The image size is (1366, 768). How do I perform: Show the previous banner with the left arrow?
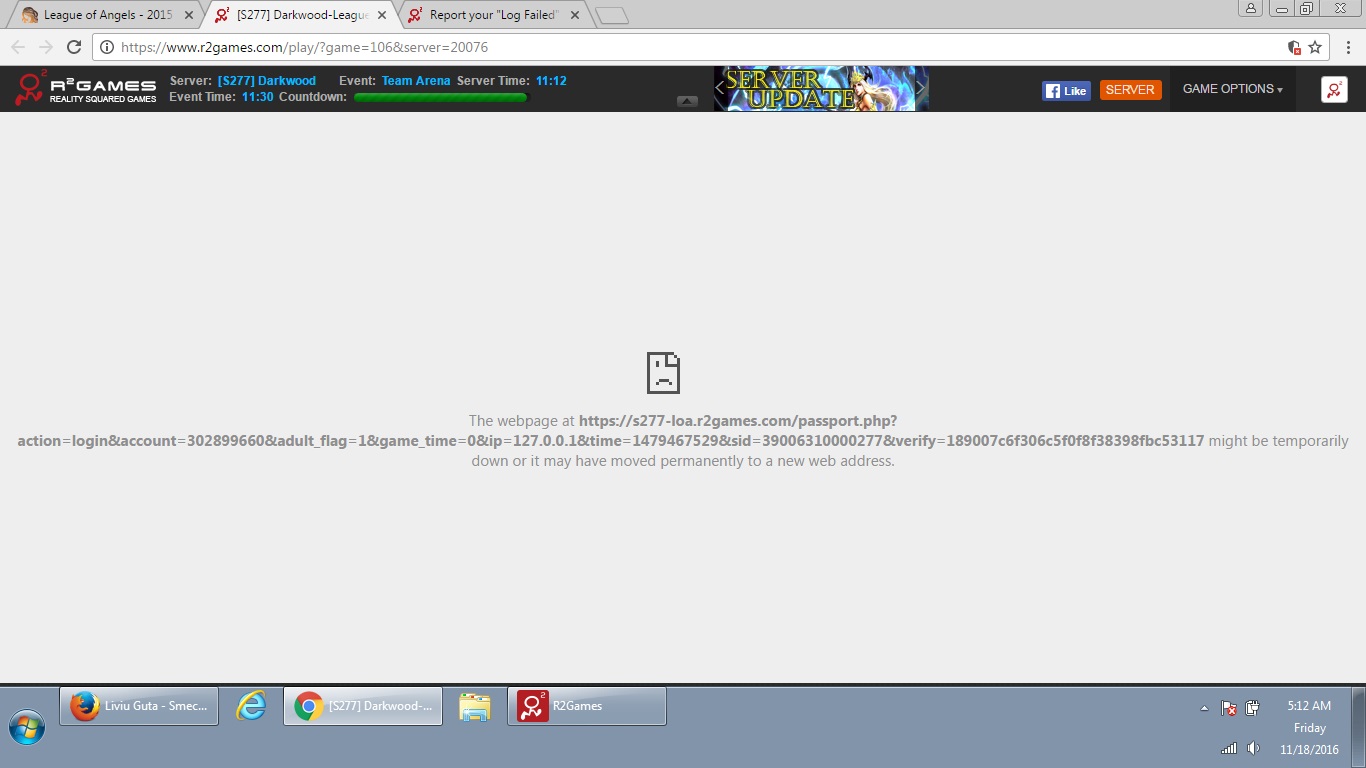coord(720,89)
